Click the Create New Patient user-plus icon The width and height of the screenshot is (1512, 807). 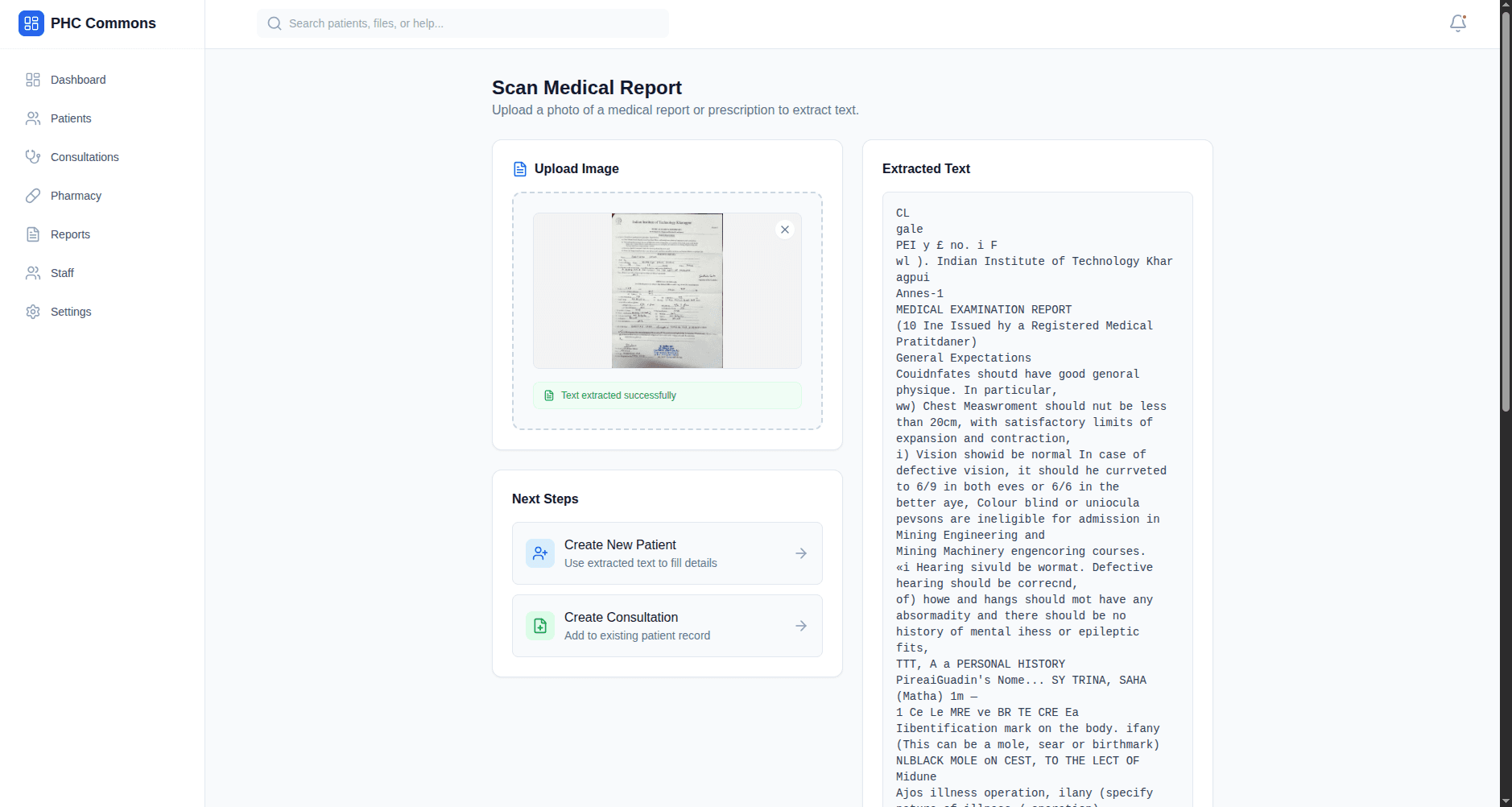coord(539,553)
